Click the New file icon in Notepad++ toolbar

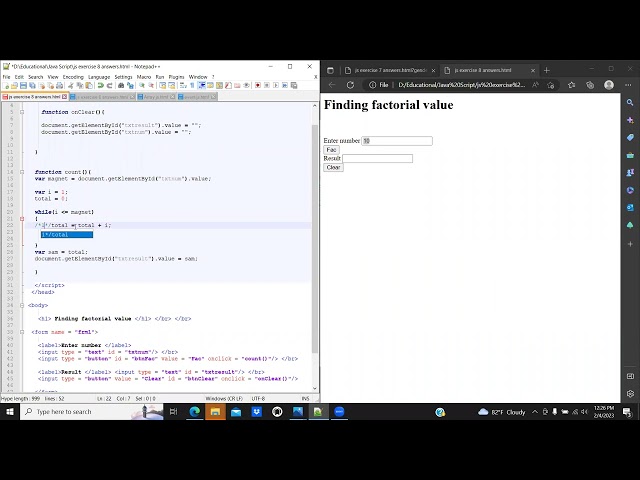6,85
